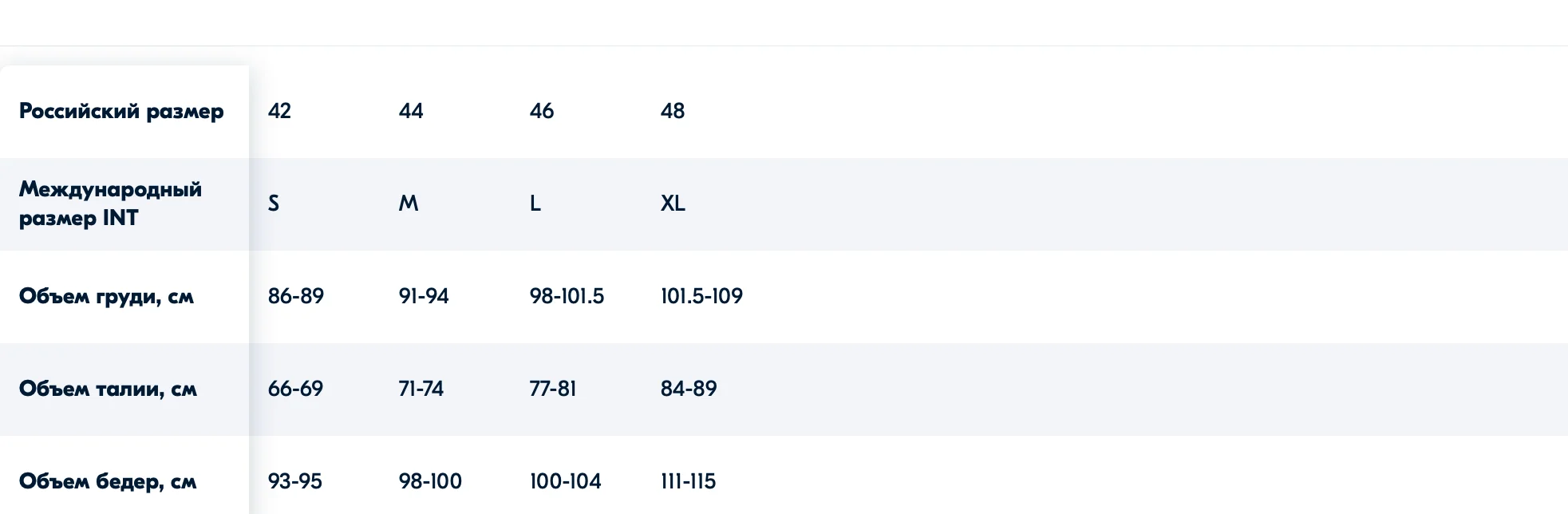Viewport: 1568px width, 514px height.
Task: Click the 'Российский размер' row header
Action: (121, 111)
